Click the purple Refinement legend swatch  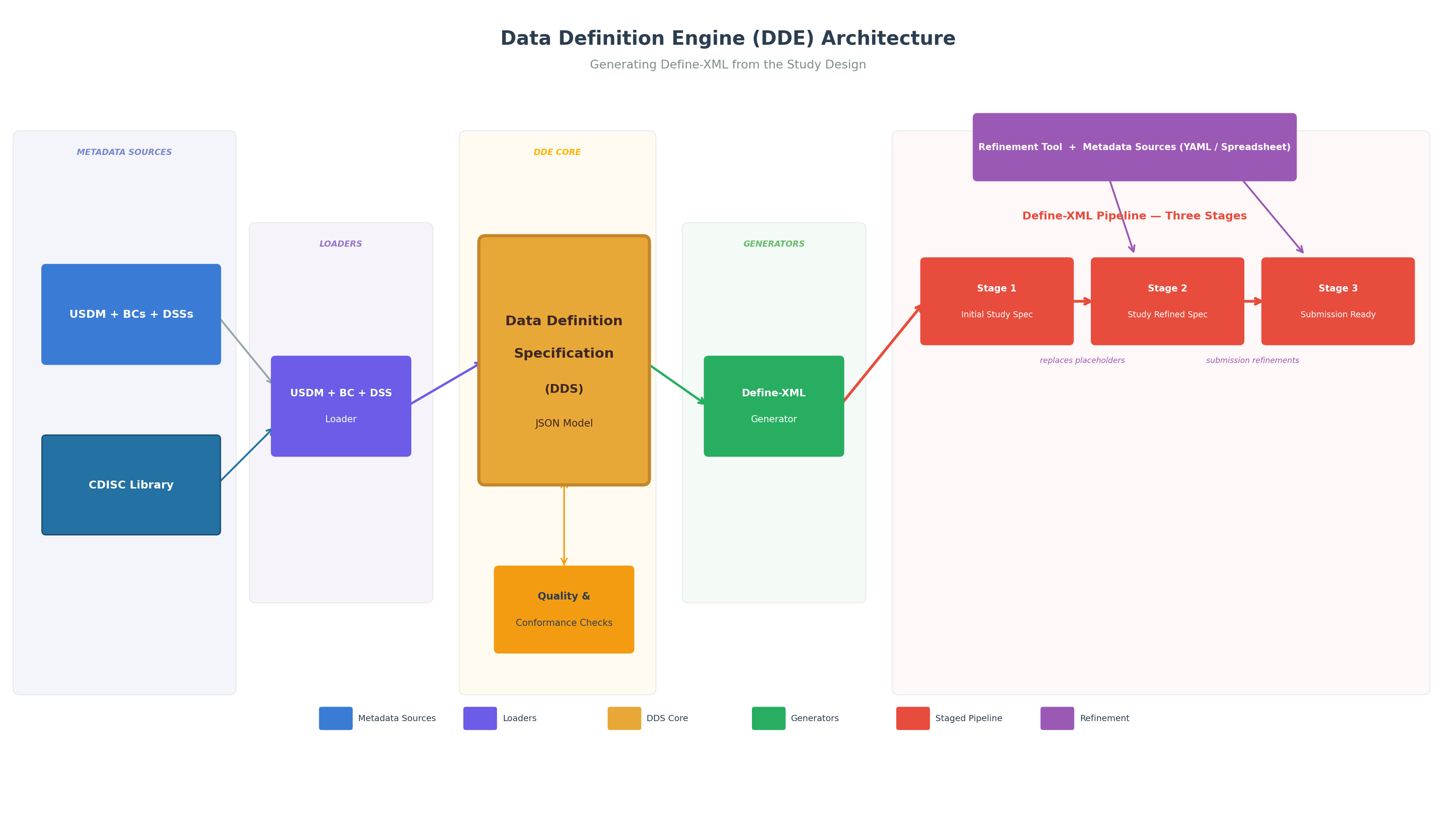point(1057,718)
